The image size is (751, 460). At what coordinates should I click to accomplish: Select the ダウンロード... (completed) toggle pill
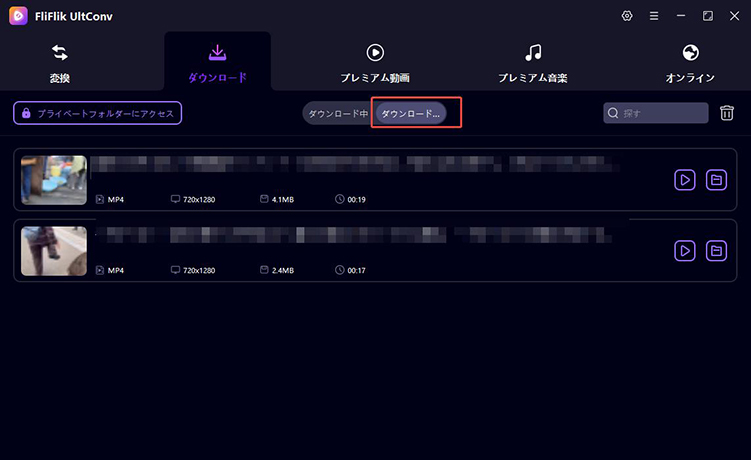pos(410,114)
